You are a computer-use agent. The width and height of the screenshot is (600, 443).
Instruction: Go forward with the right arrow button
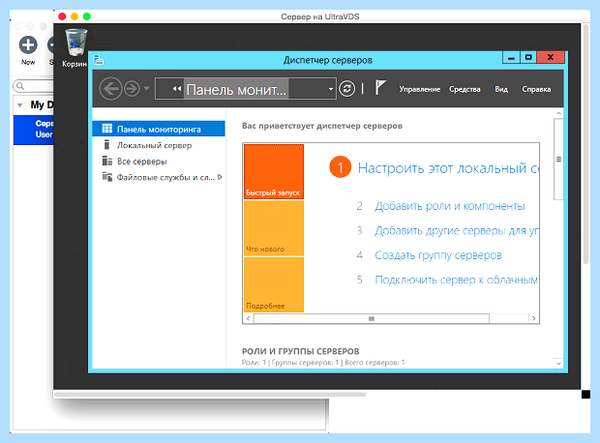click(132, 89)
